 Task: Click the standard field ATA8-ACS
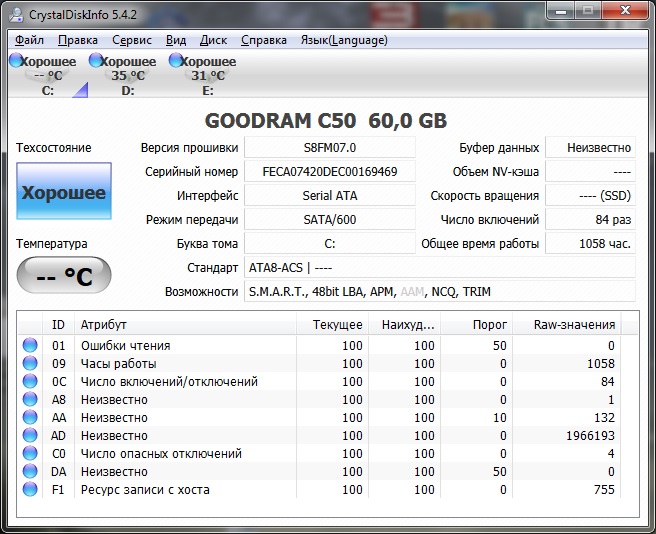tap(440, 267)
